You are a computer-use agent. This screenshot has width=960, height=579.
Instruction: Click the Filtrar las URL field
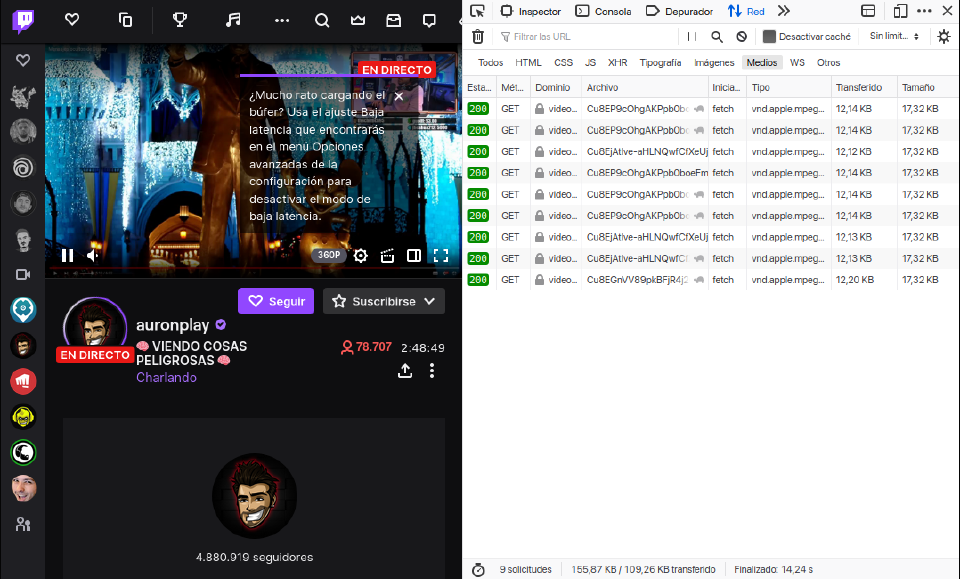590,37
